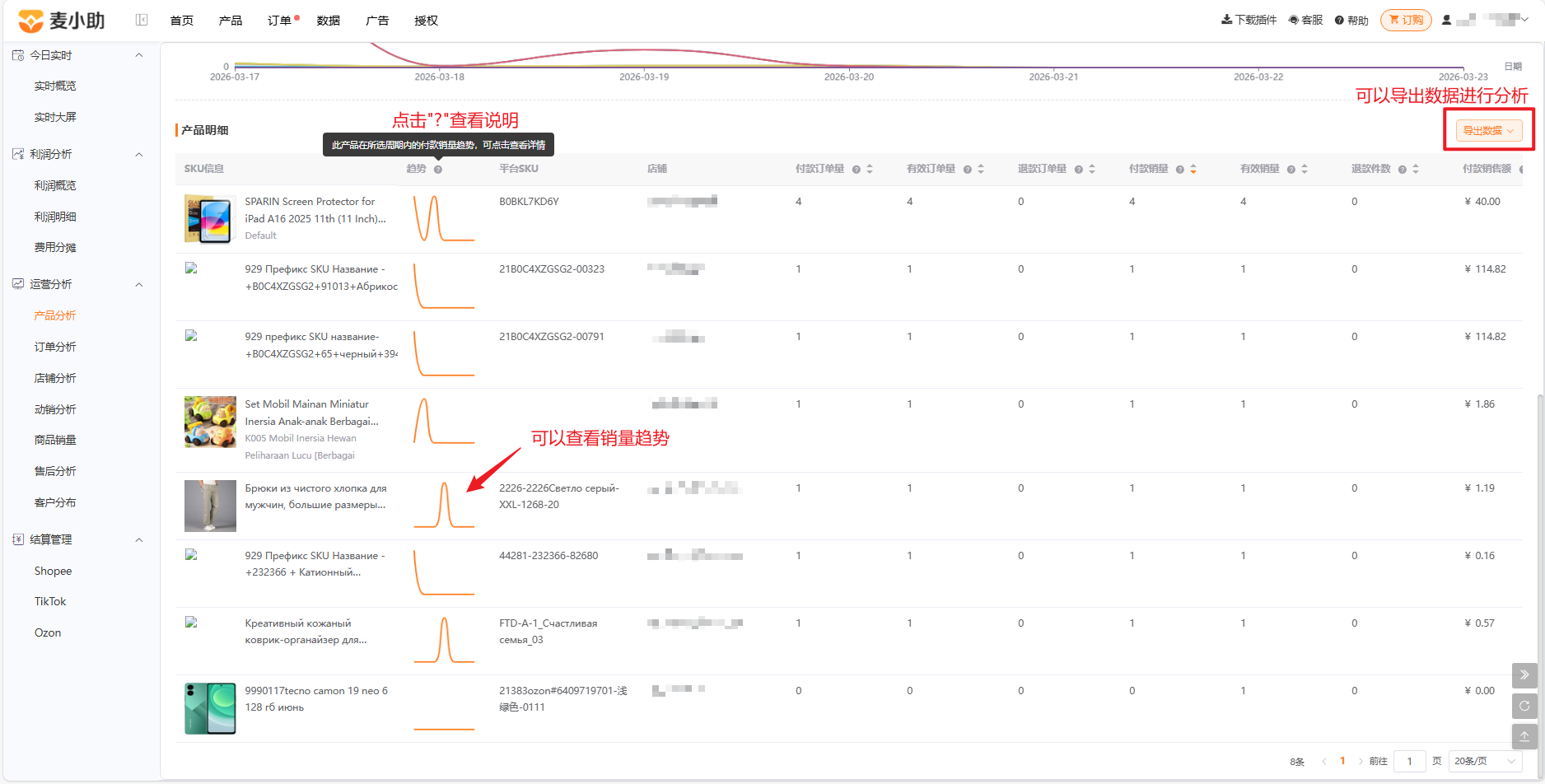Screen dimensions: 1545x784
Task: Click the back-to-top floating button
Action: (1524, 736)
